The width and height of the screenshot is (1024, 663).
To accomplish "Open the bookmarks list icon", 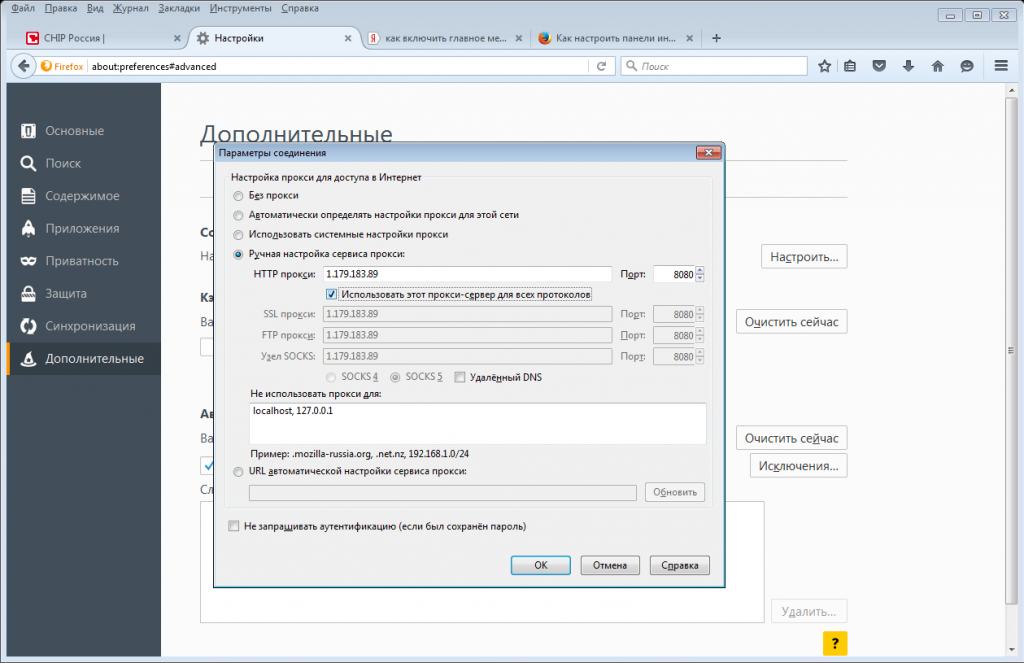I will (850, 66).
